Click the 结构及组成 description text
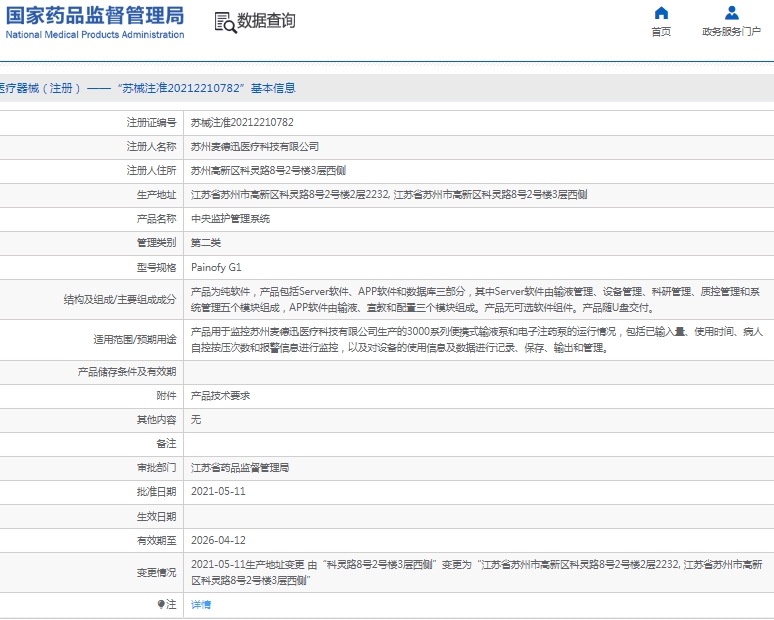 (475, 300)
